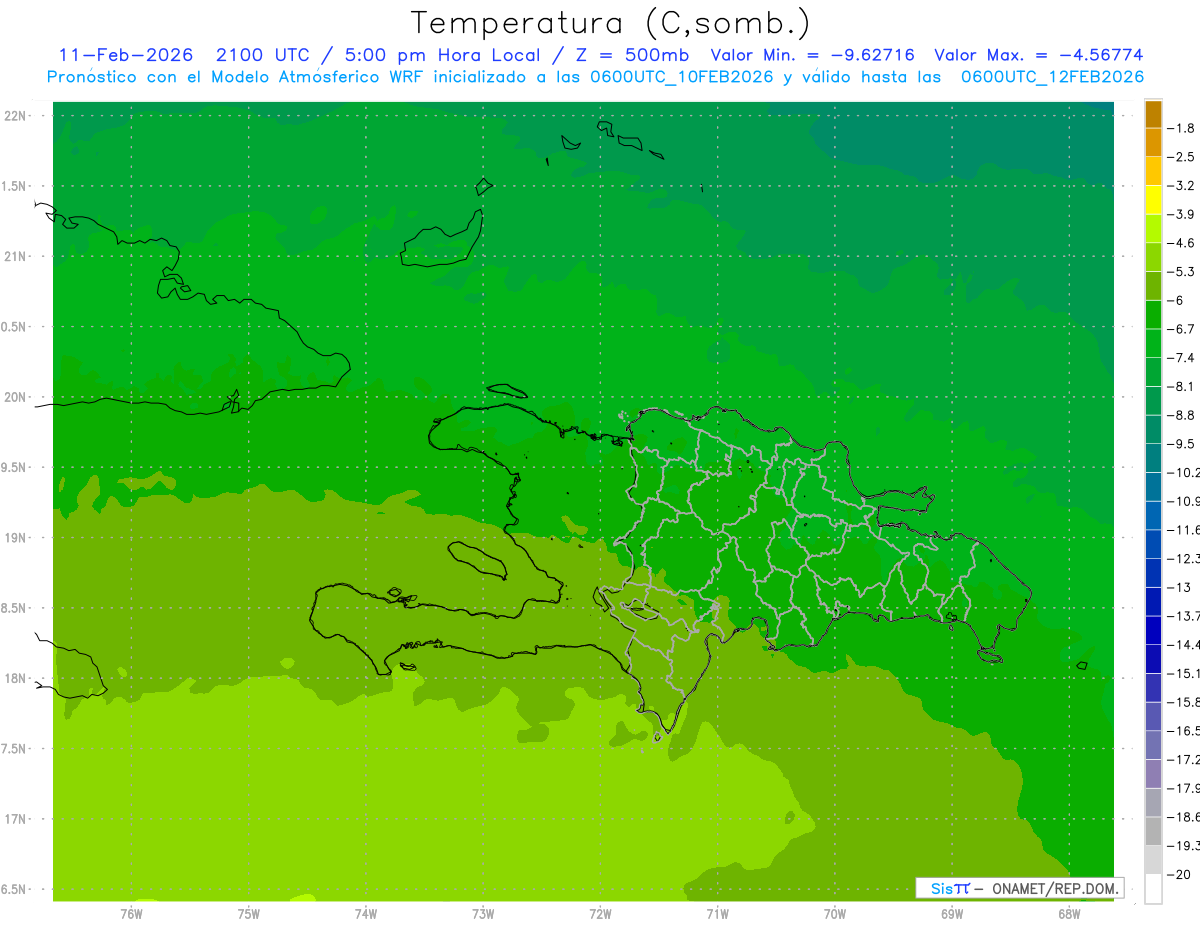Pick the blue swatch between -13 and -13.7

pos(1153,602)
